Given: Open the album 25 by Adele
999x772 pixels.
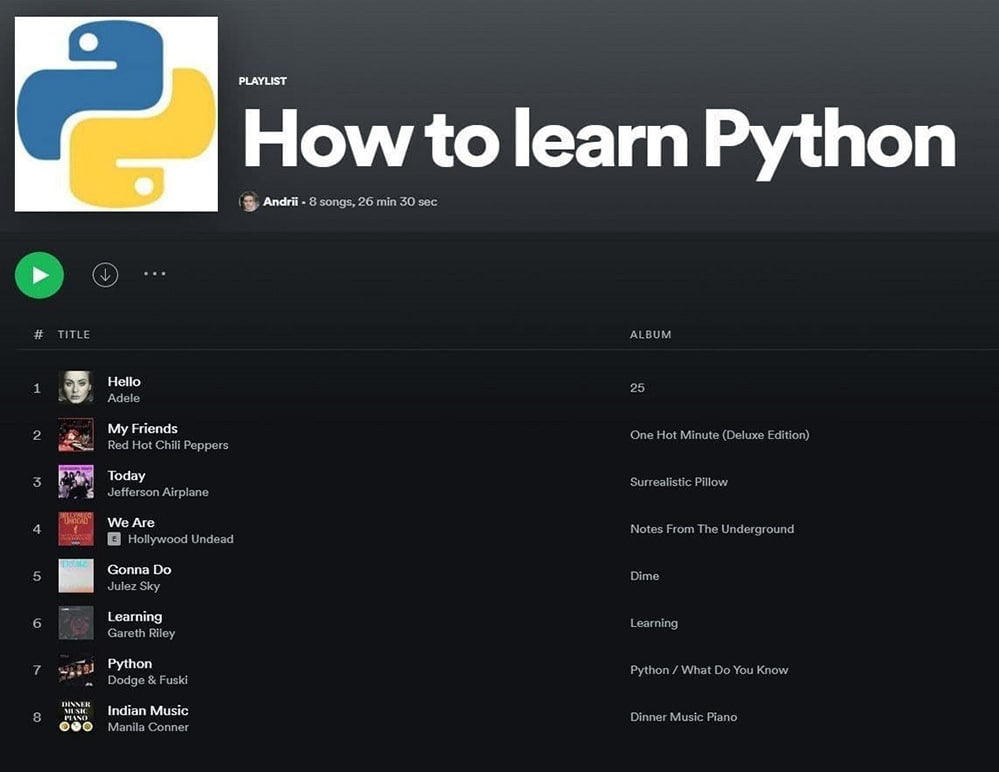Looking at the screenshot, I should pyautogui.click(x=638, y=388).
